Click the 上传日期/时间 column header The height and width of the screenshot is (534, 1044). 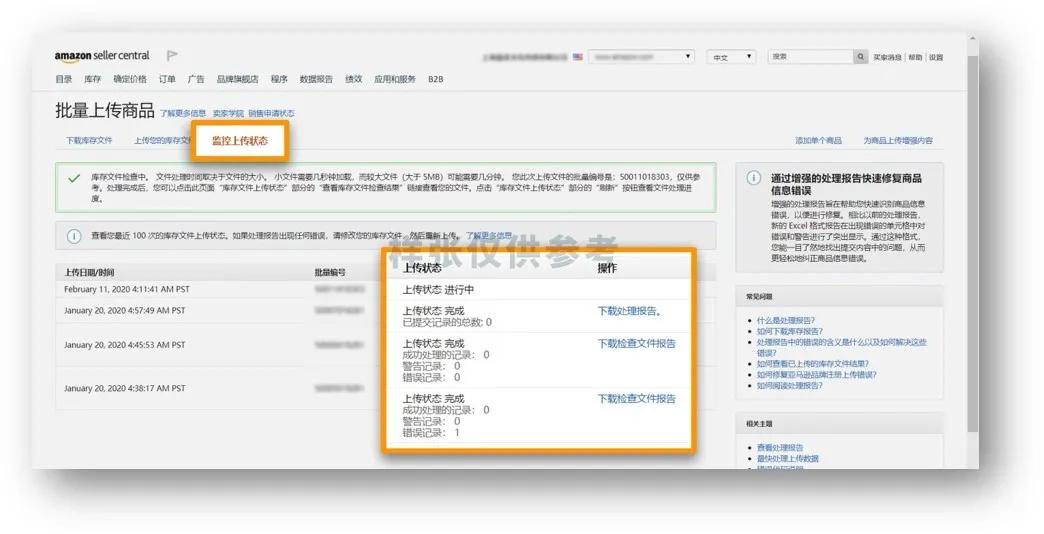pyautogui.click(x=89, y=272)
